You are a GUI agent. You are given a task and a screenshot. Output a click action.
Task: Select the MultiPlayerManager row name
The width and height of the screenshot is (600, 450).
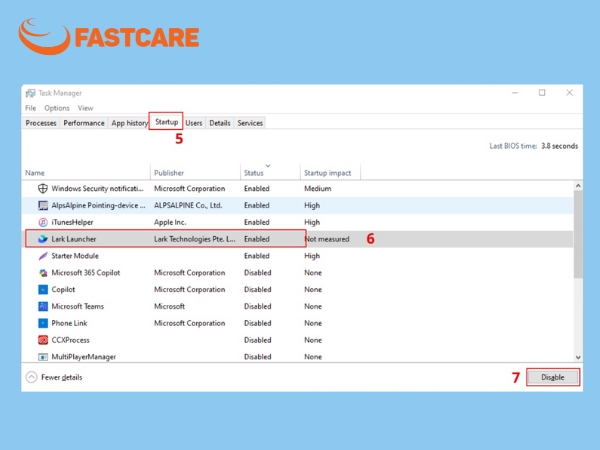click(x=84, y=357)
